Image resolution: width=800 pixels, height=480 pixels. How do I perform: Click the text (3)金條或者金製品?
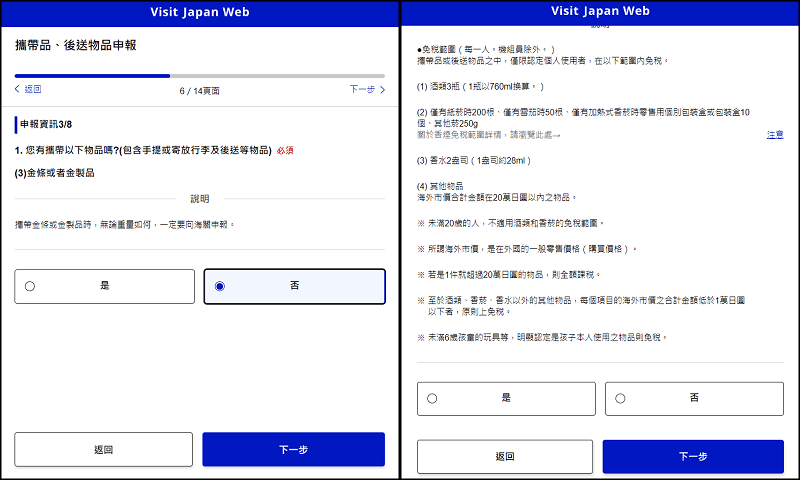[55, 173]
